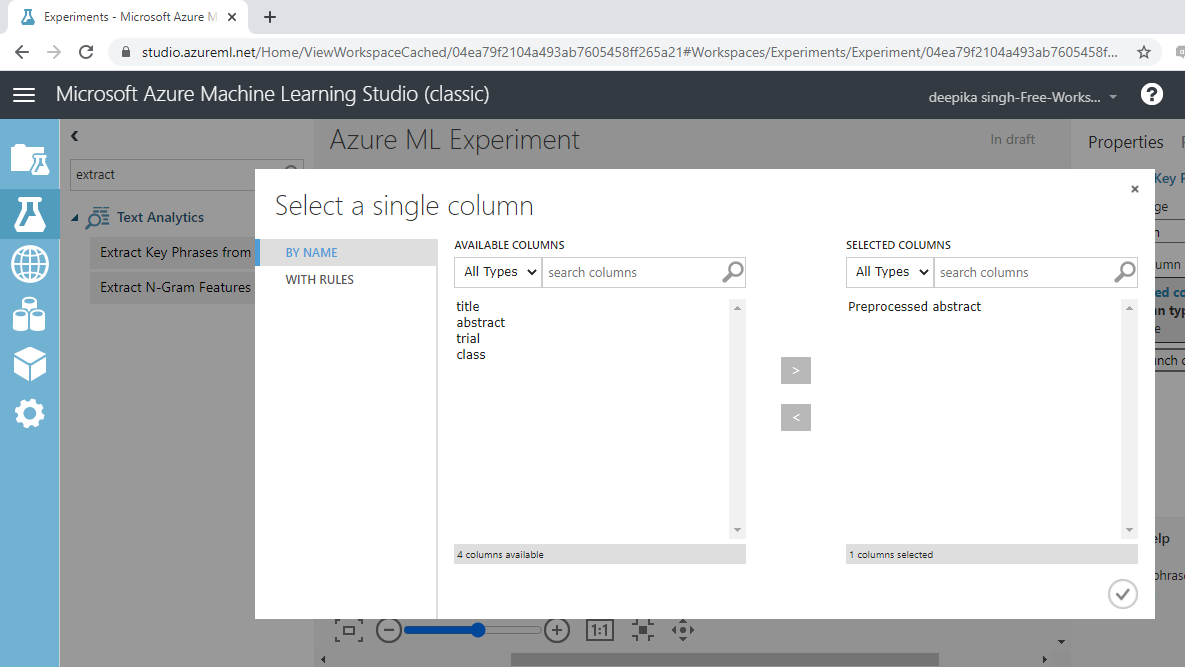The width and height of the screenshot is (1185, 667).
Task: Click the available search columns field
Action: click(x=633, y=272)
